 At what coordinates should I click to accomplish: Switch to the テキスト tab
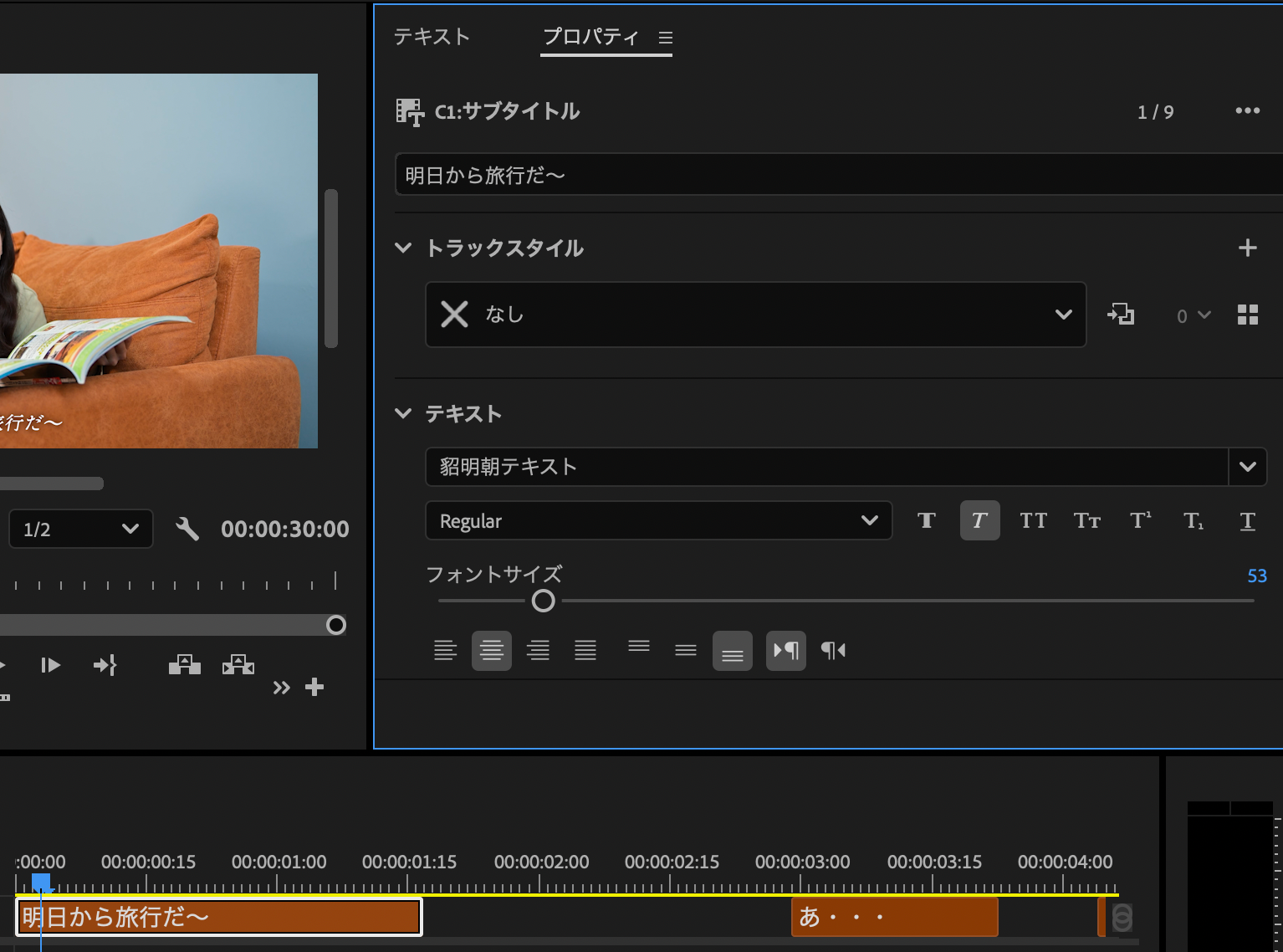click(432, 37)
